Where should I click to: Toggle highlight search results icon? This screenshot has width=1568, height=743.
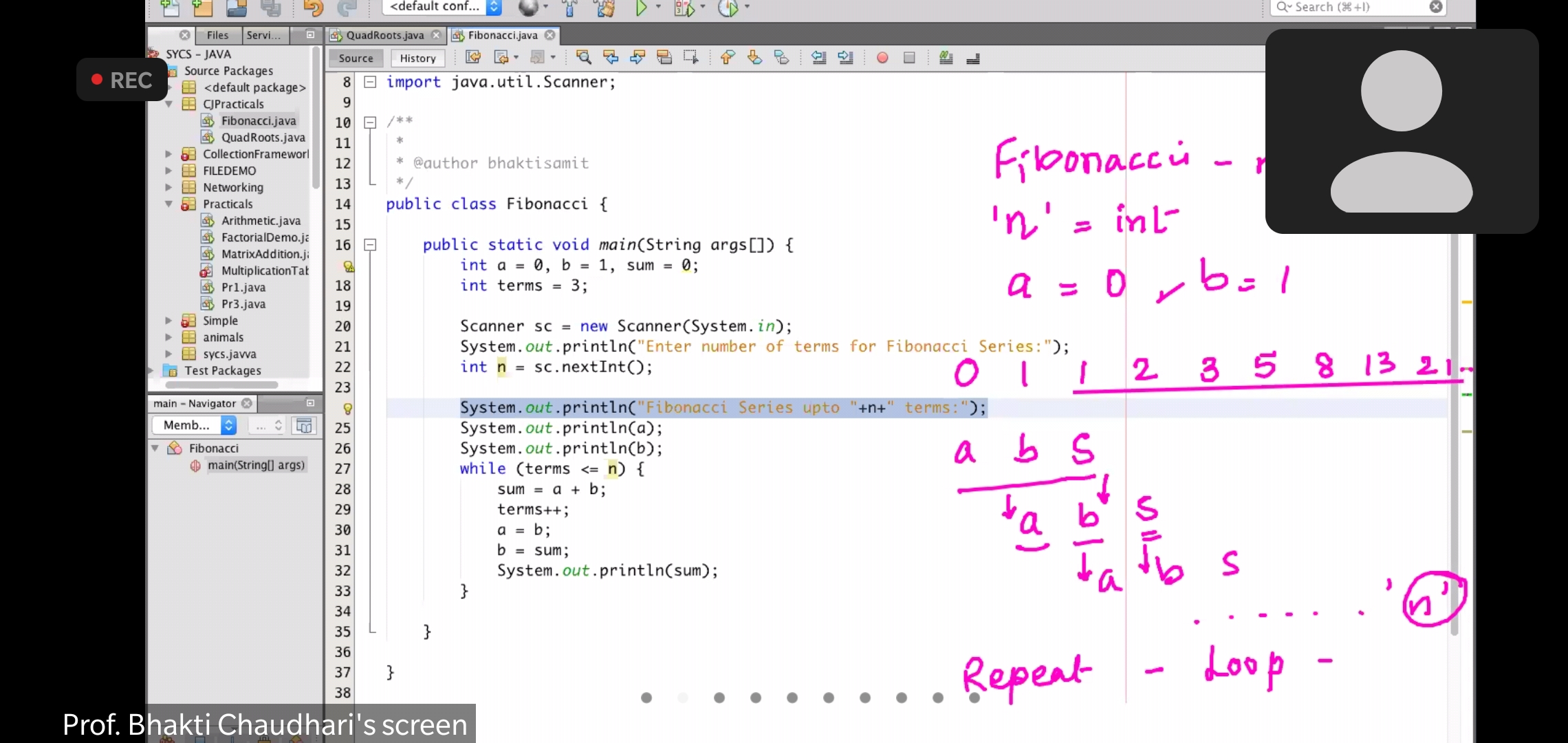coord(664,58)
